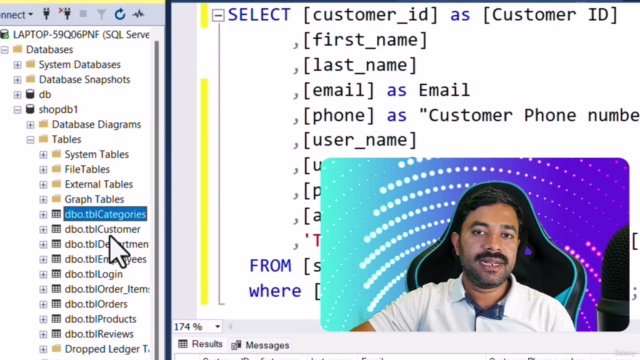The image size is (640, 360).
Task: Select dbo.tblCategories table
Action: 105,214
